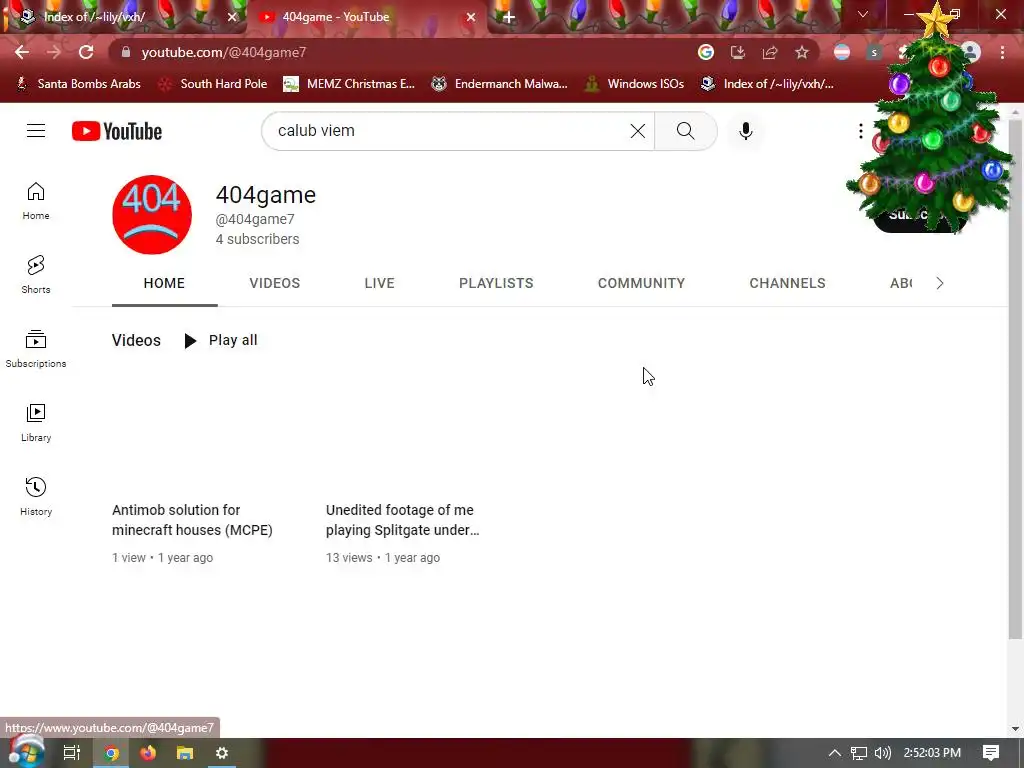Open YouTube settings three-dot menu

[861, 131]
